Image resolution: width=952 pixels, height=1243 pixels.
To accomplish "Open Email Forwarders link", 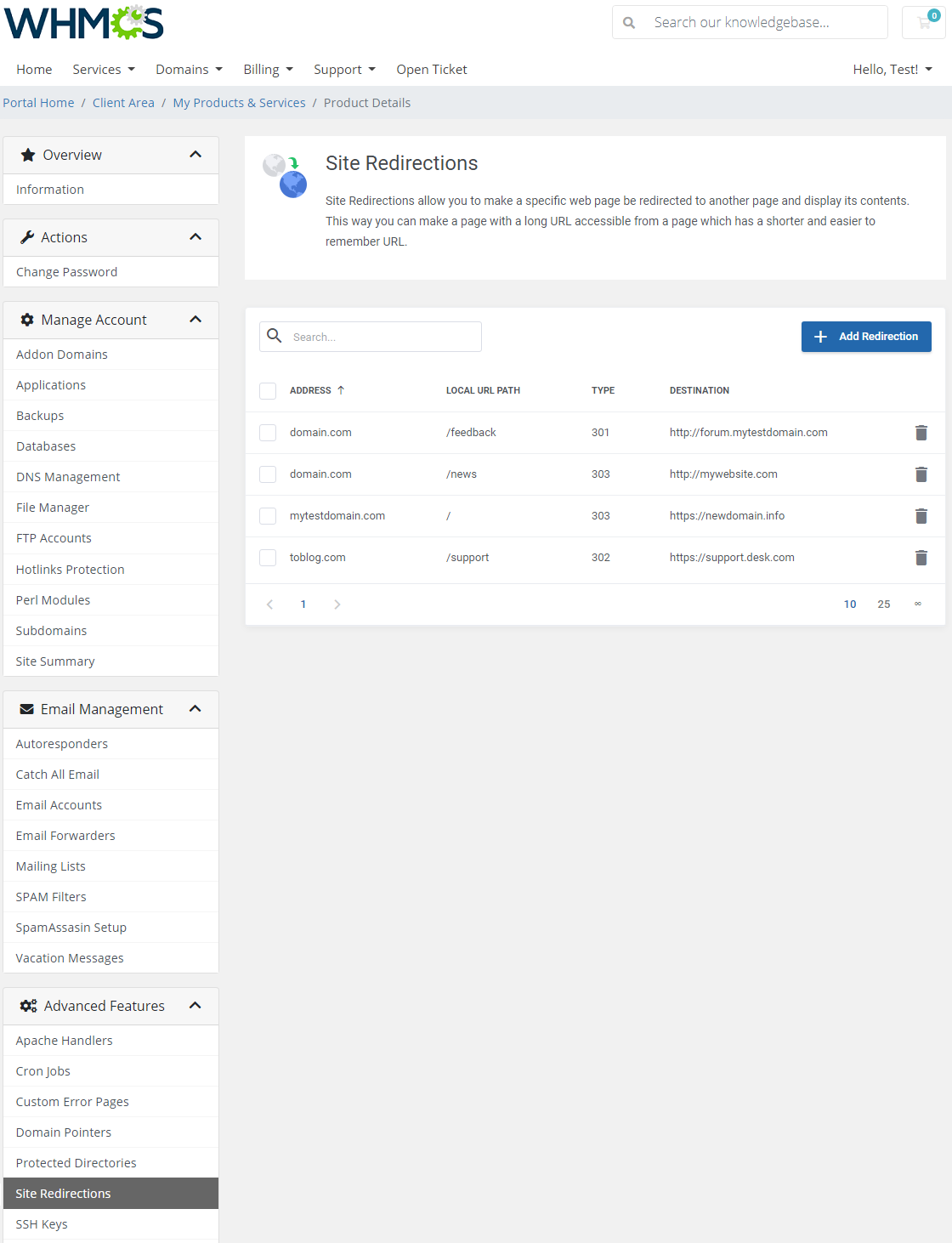I will [110, 836].
